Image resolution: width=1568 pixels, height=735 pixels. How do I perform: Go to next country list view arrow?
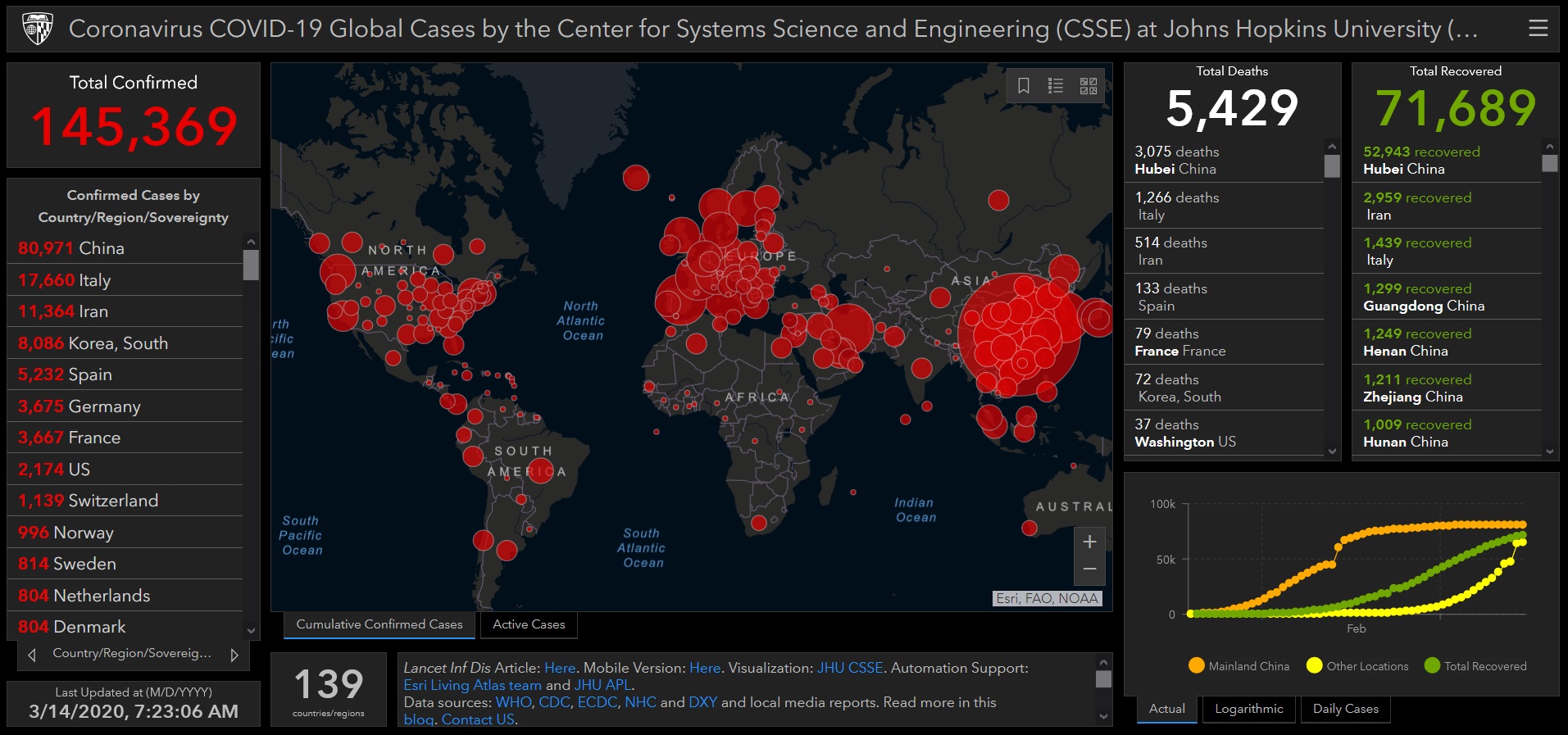coord(234,655)
